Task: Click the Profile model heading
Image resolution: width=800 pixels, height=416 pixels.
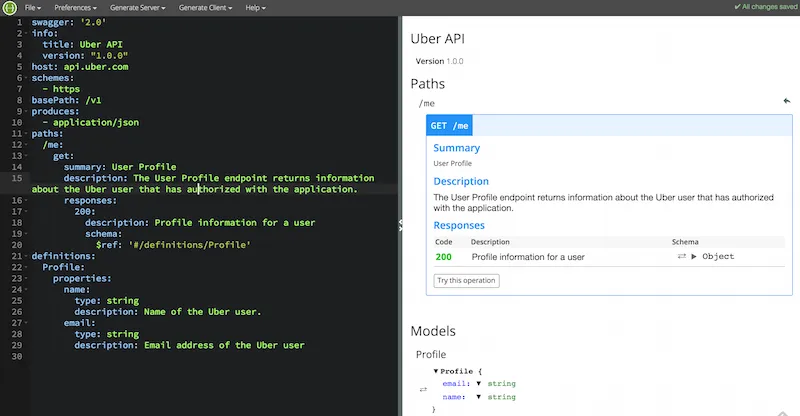Action: pos(431,354)
